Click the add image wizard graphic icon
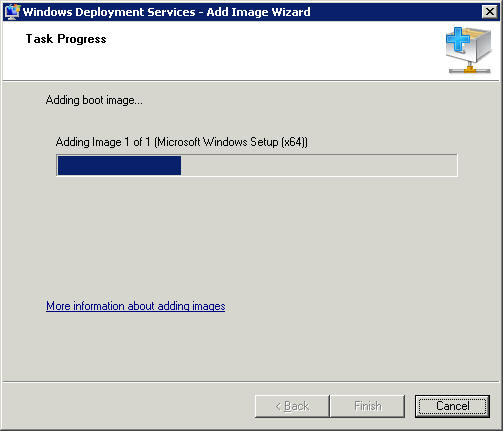The height and width of the screenshot is (431, 503). [x=468, y=51]
